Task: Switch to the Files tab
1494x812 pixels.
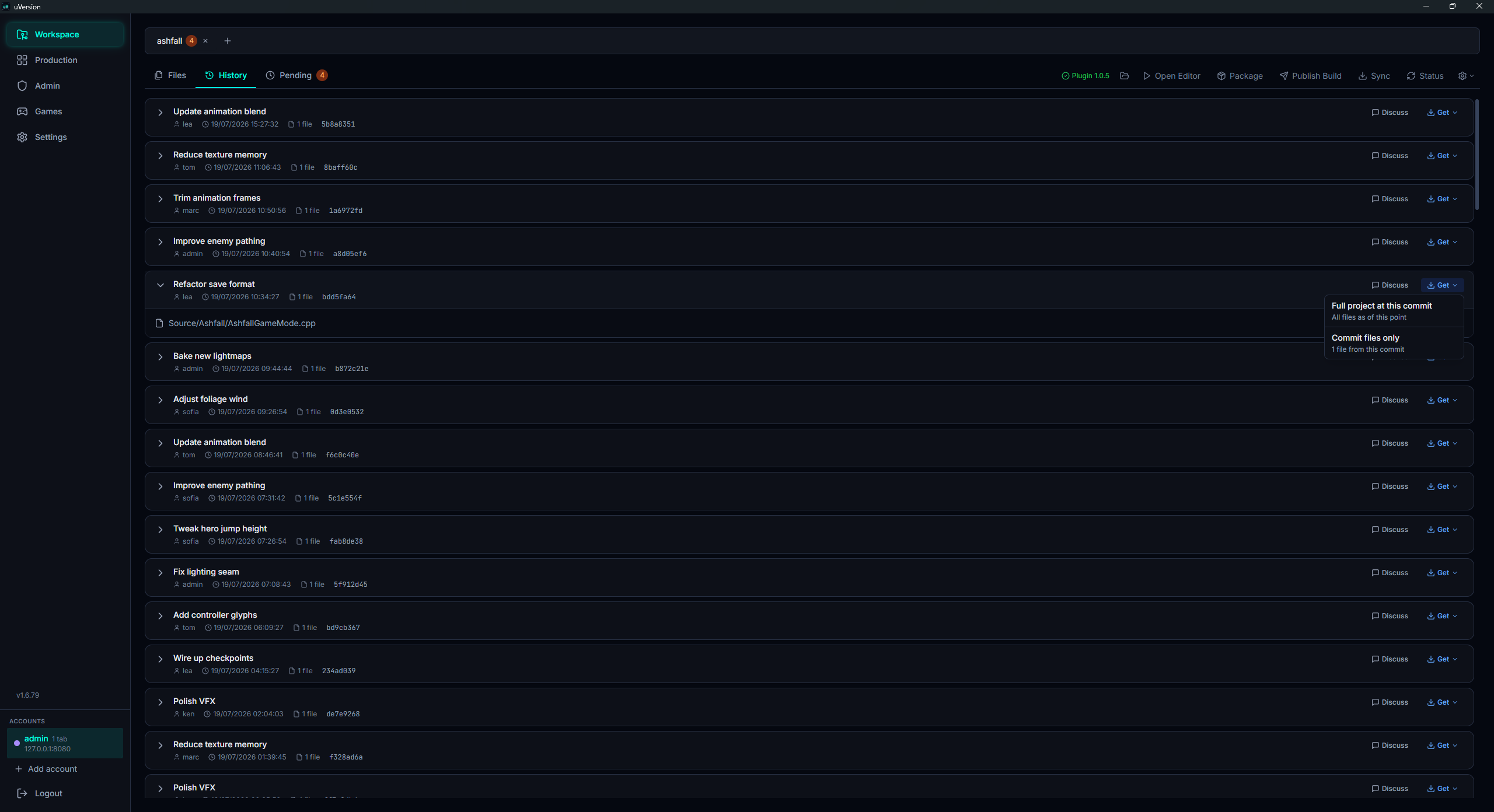Action: [170, 75]
